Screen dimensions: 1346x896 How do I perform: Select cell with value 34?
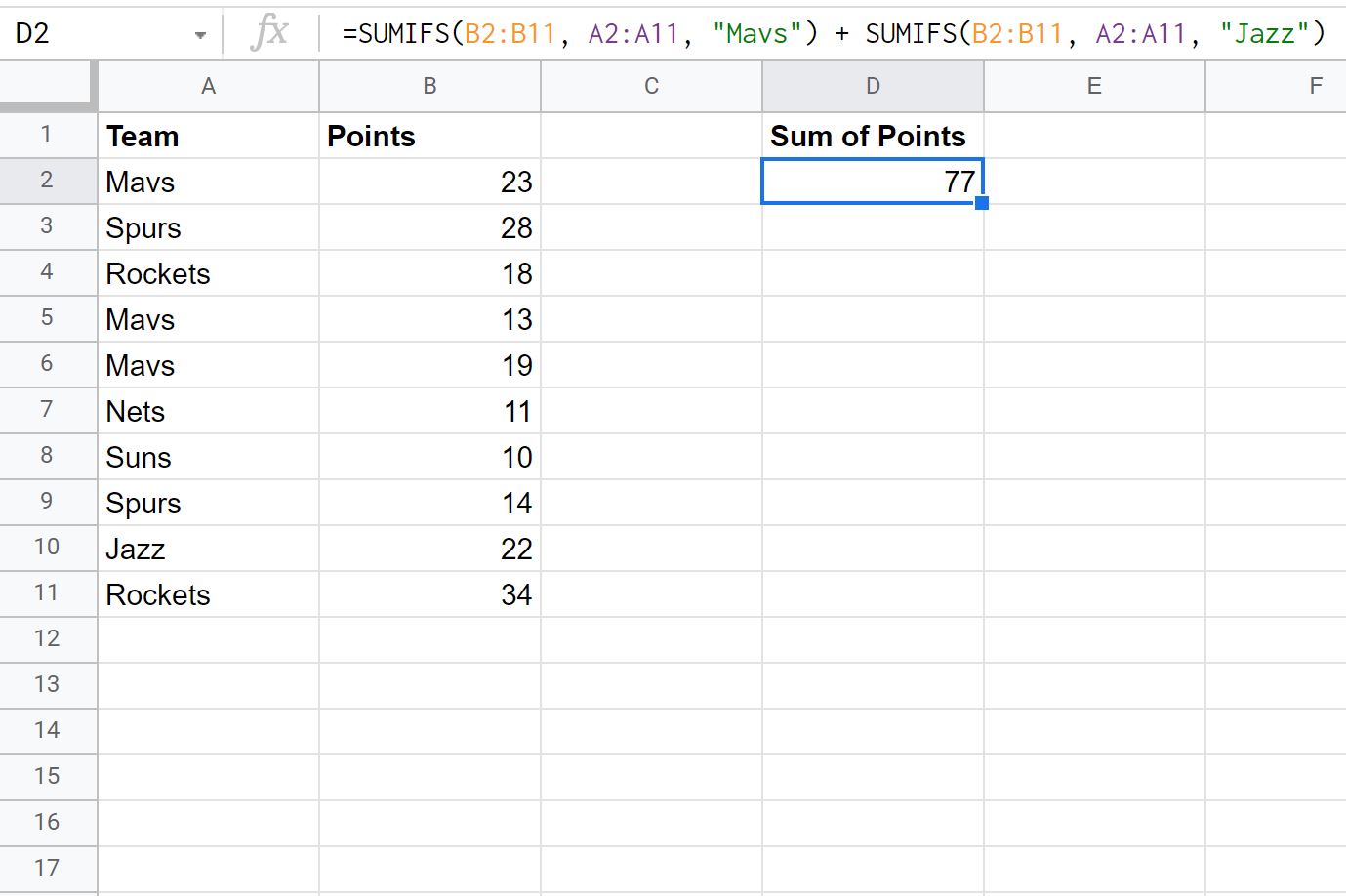tap(429, 594)
